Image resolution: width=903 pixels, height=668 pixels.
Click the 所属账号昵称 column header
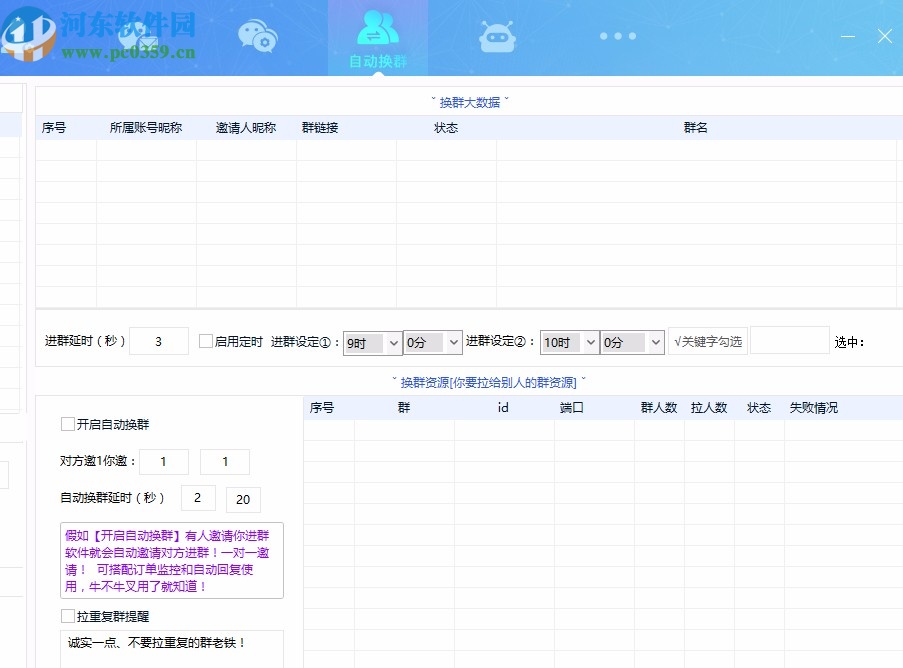146,128
